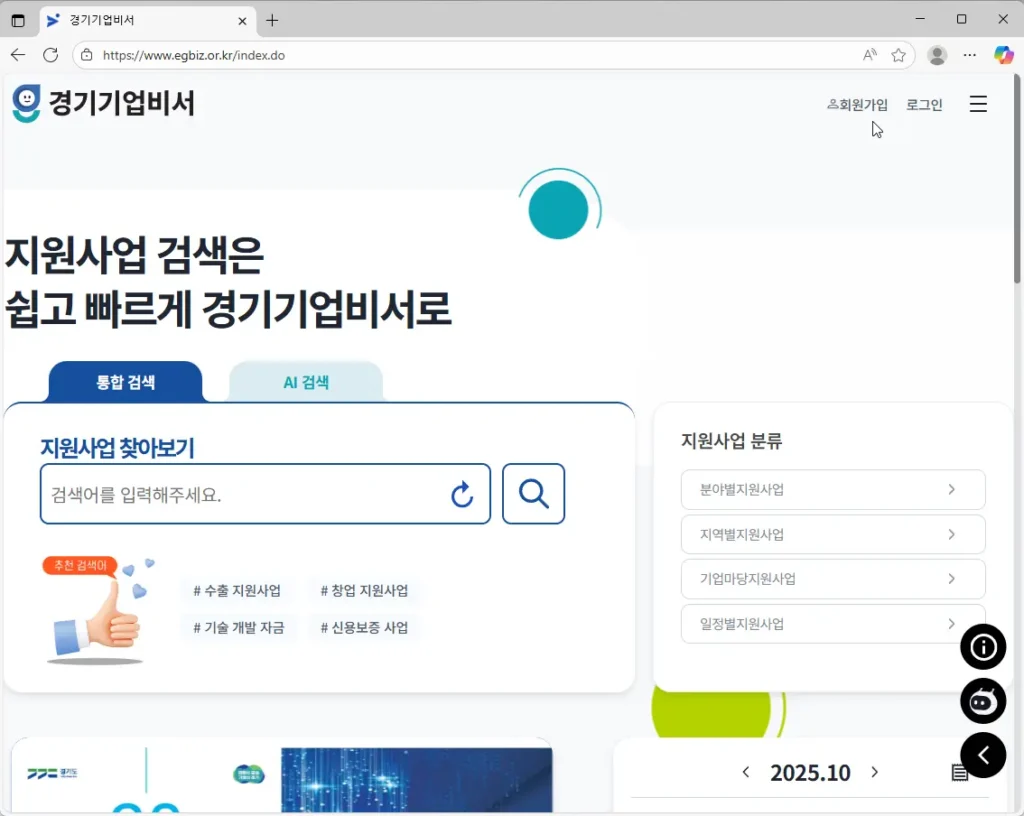Click the magnifying glass search button
Screen dimensions: 1024x816
pos(533,494)
